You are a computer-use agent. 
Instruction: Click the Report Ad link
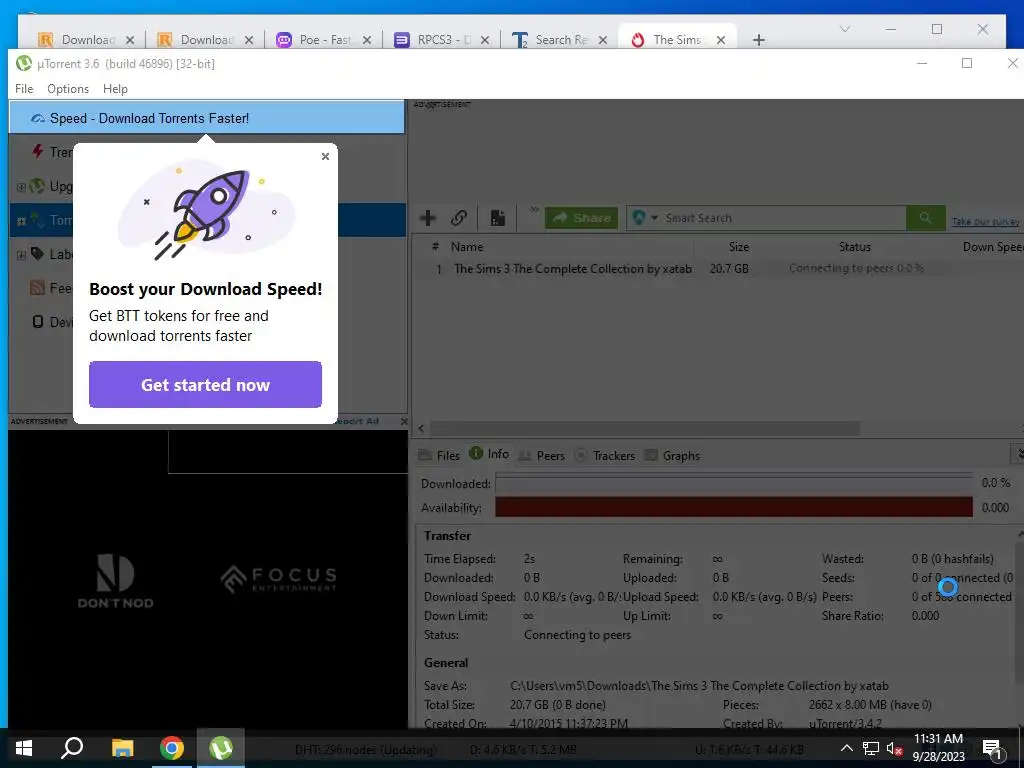tap(358, 421)
